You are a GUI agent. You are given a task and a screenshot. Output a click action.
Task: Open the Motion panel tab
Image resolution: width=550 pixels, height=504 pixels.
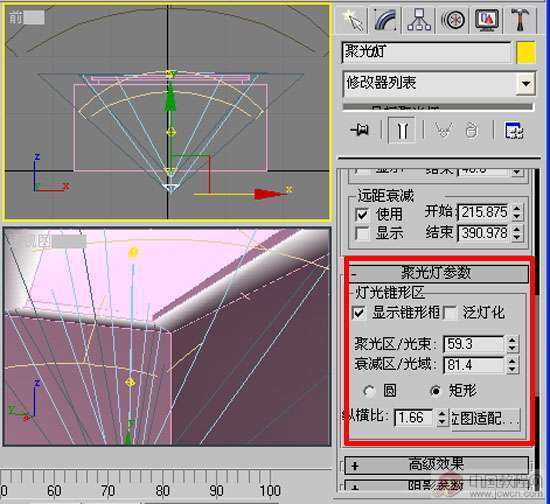tap(453, 20)
